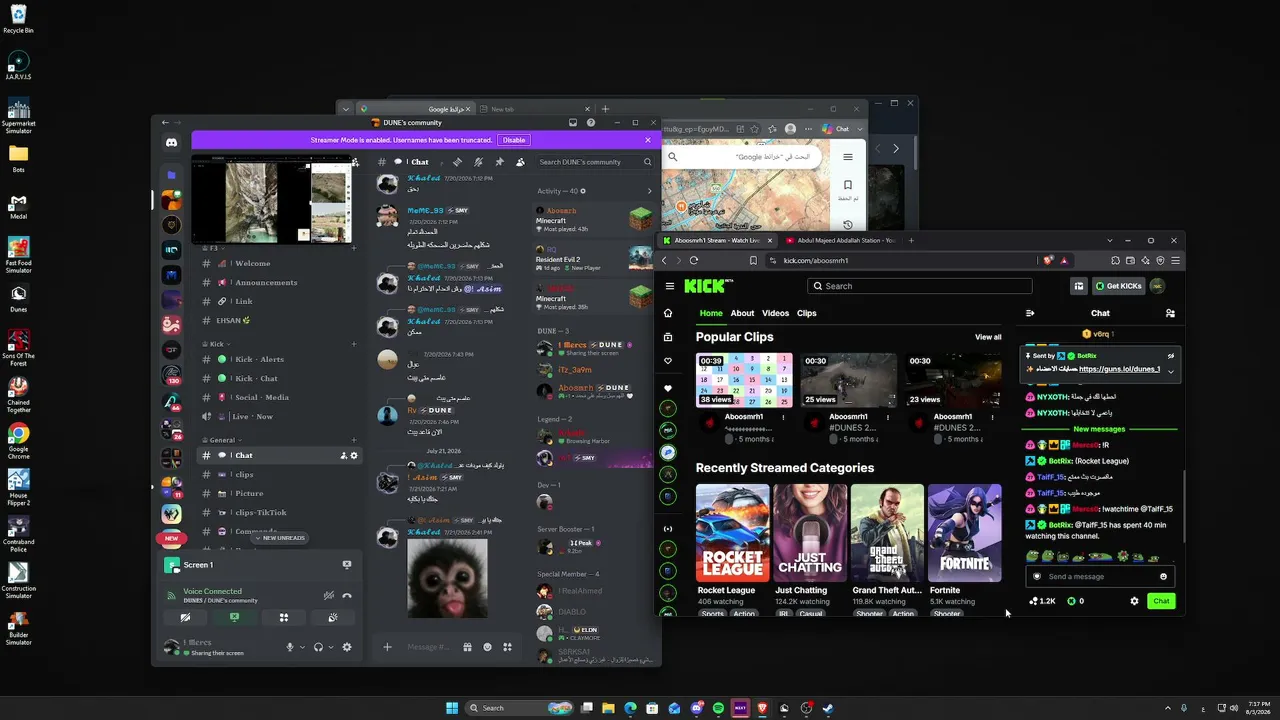Image resolution: width=1280 pixels, height=720 pixels.
Task: Deafen headphones in Discord
Action: tap(318, 647)
